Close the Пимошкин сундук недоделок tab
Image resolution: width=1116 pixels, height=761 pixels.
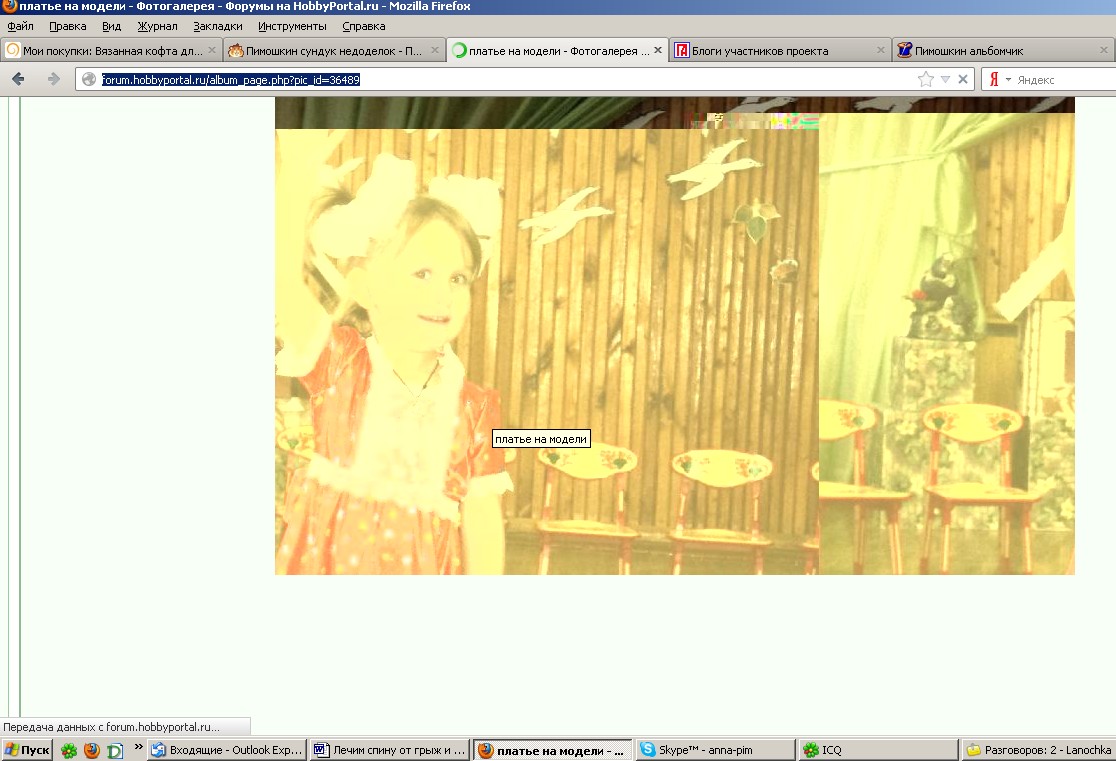pyautogui.click(x=435, y=50)
